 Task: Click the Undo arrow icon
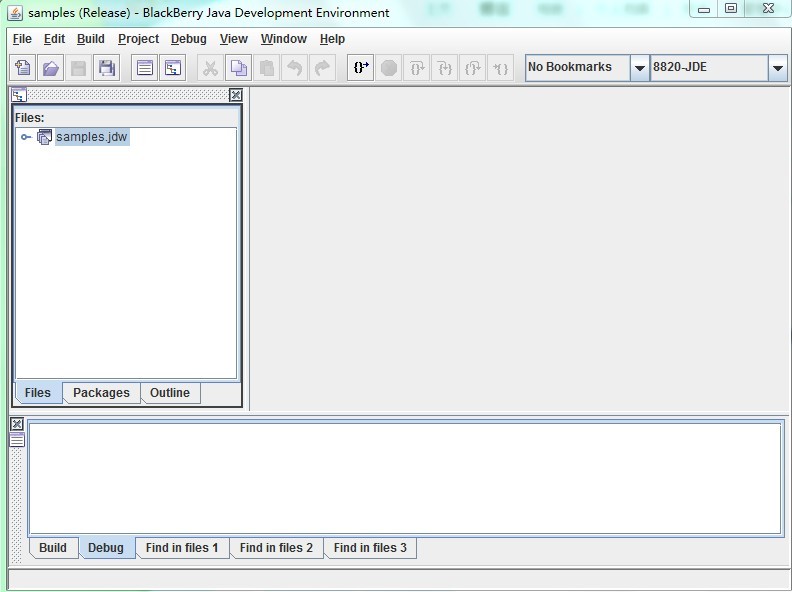click(x=294, y=68)
